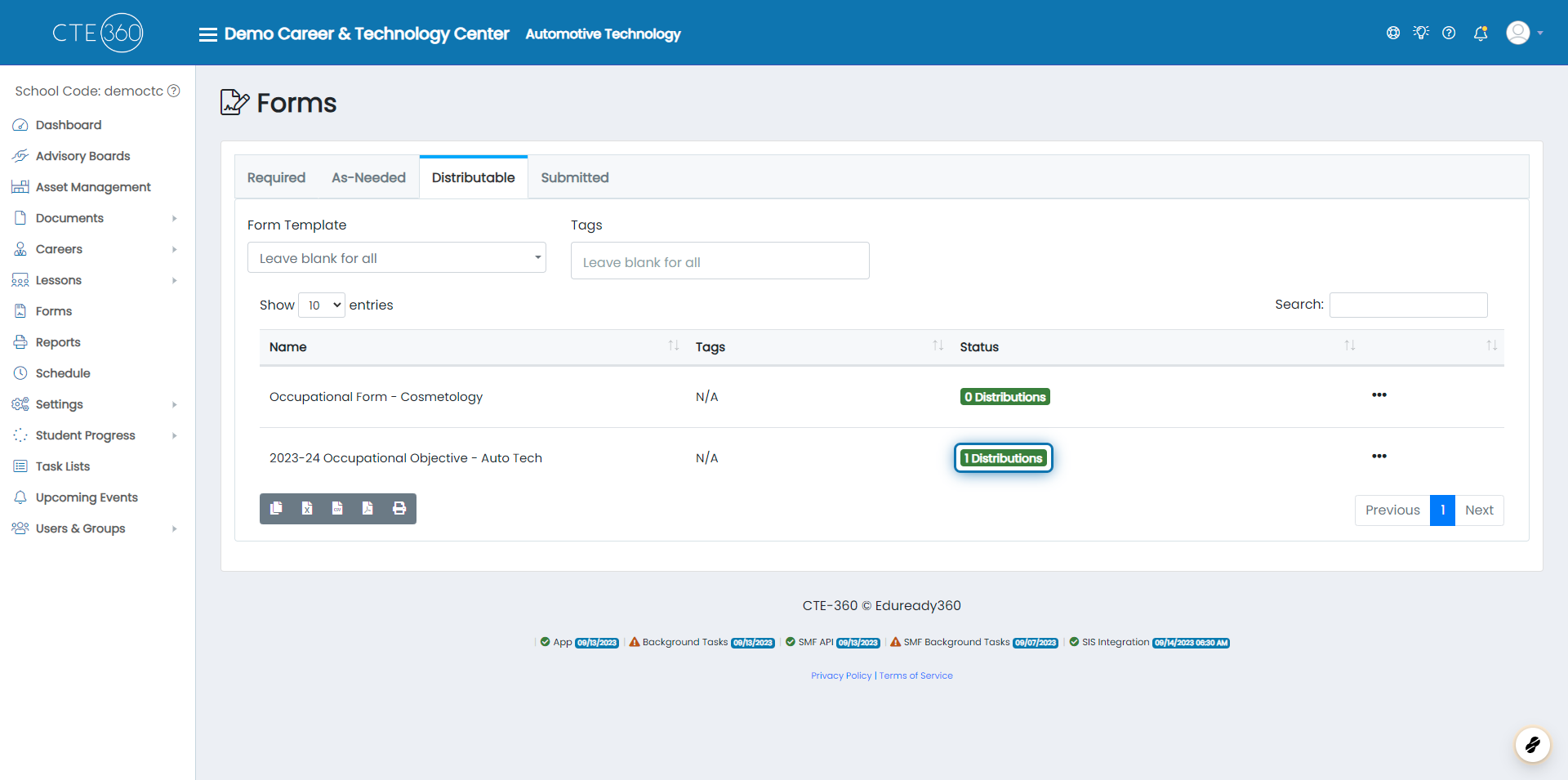Export table as CSV file

337,508
